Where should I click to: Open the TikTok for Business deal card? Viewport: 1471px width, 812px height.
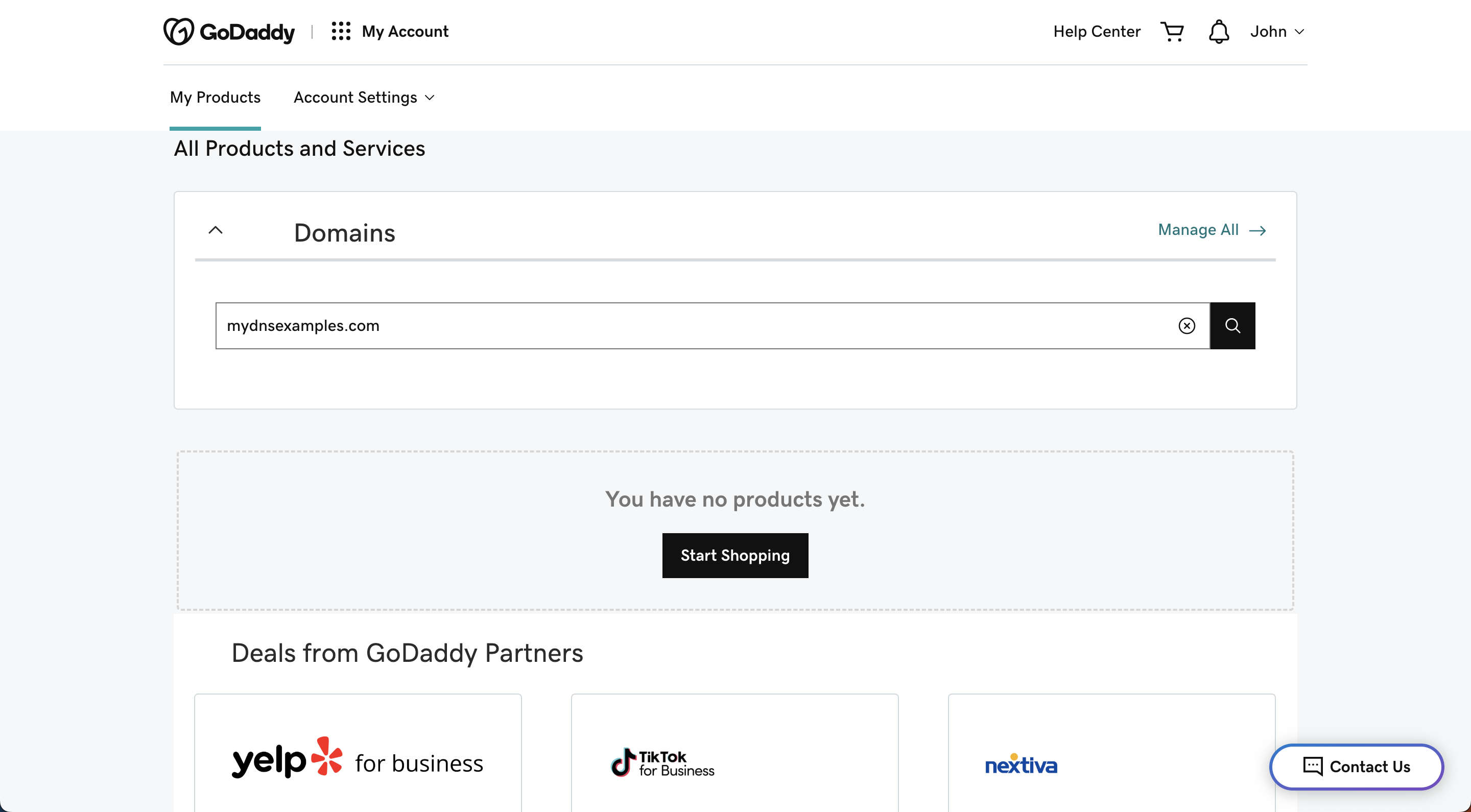734,759
